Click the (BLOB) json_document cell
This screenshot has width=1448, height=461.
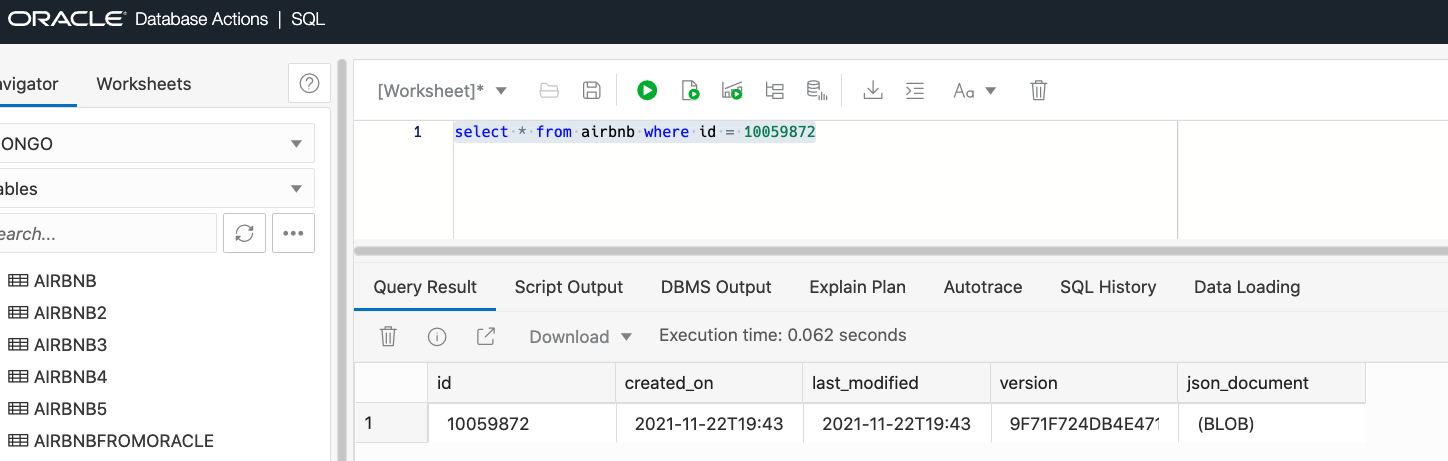point(1271,424)
